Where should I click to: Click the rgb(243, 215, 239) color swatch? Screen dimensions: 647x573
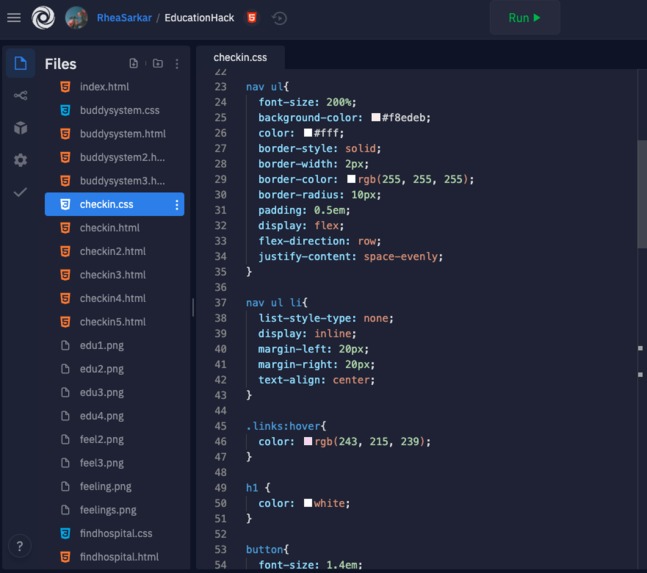coord(308,441)
